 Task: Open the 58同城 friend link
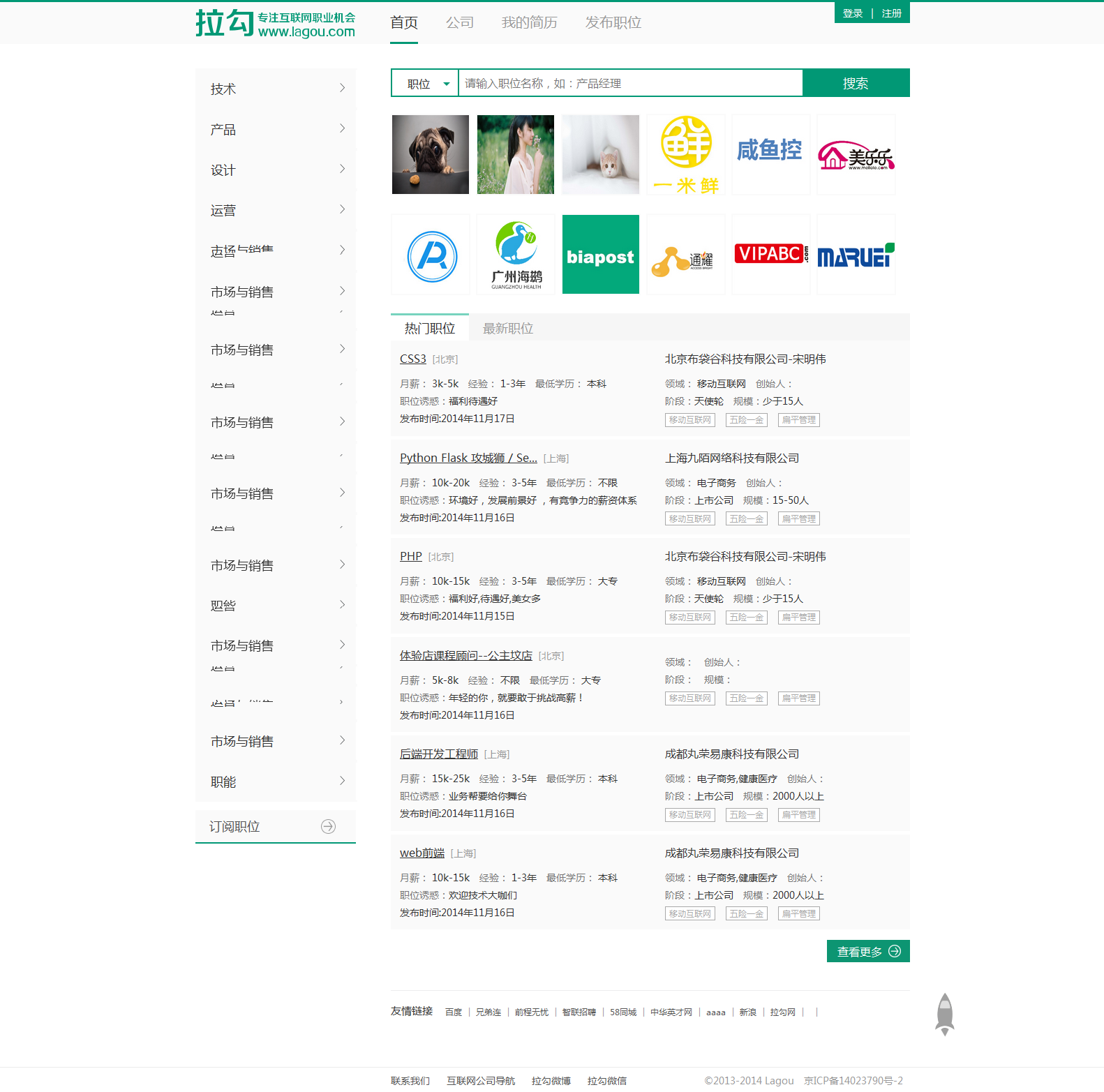click(623, 1012)
